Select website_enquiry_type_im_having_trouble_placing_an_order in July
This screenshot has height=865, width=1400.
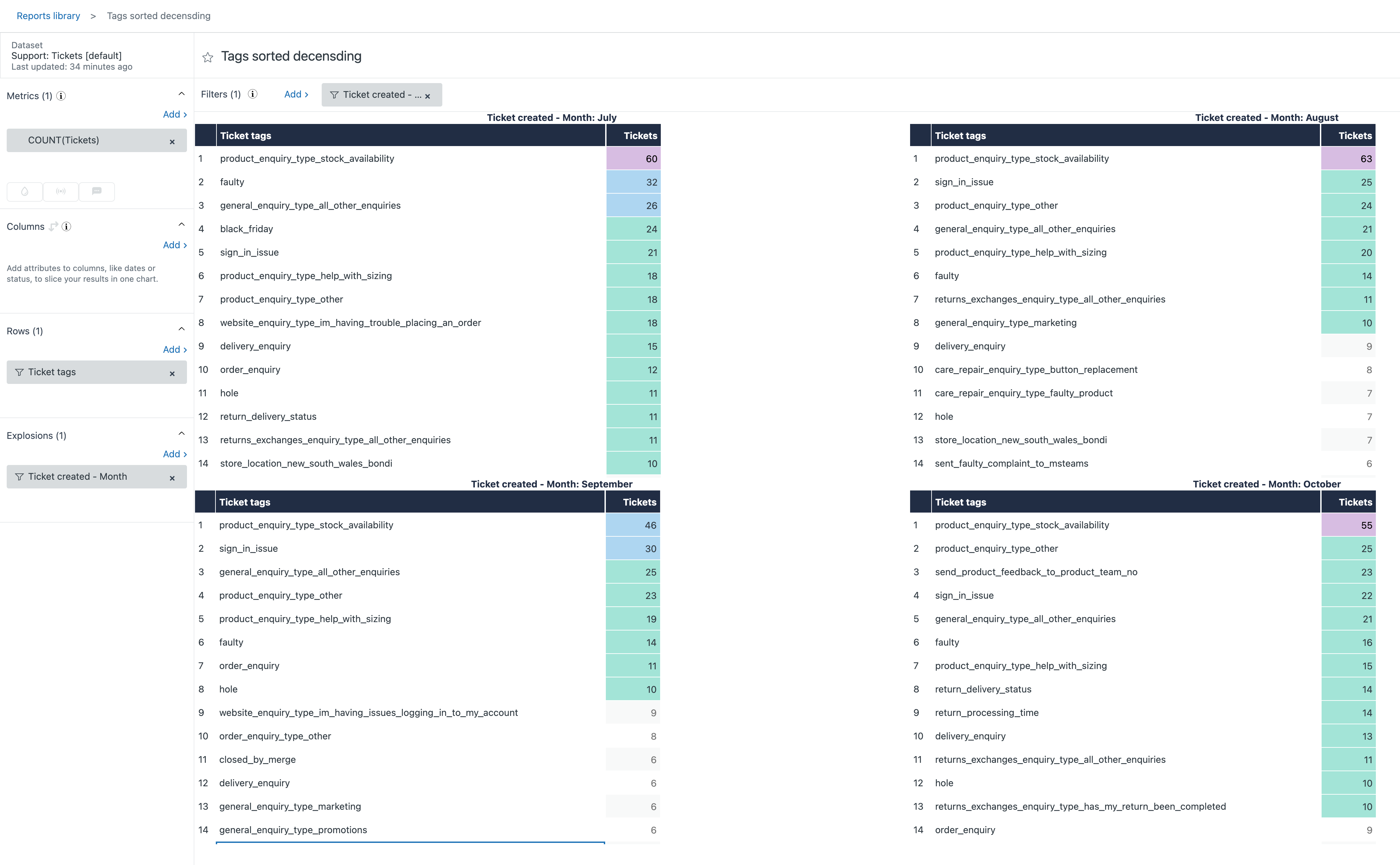351,323
